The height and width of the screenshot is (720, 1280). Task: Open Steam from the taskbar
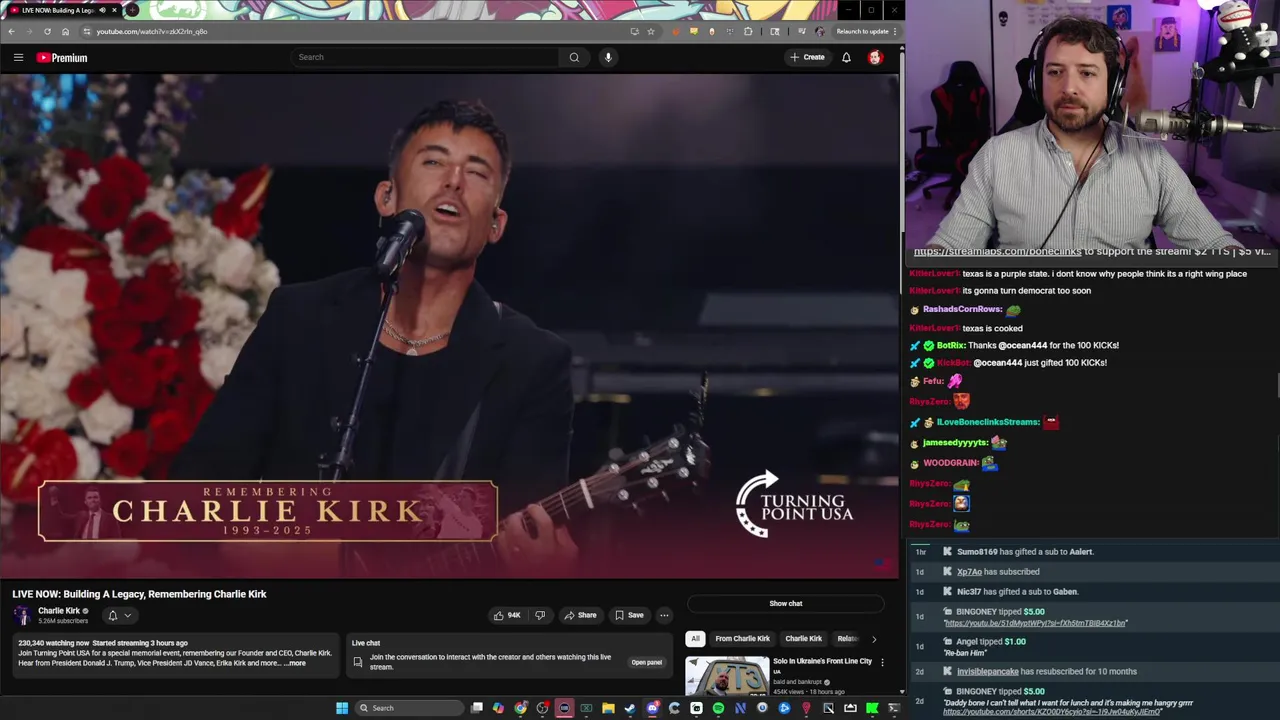[630, 708]
